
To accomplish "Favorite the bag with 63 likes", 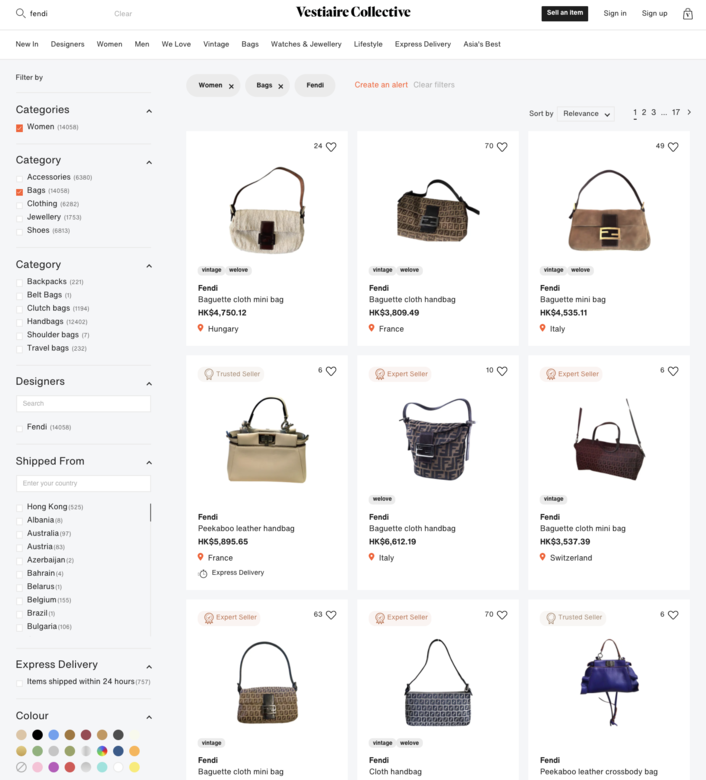I will [x=331, y=615].
